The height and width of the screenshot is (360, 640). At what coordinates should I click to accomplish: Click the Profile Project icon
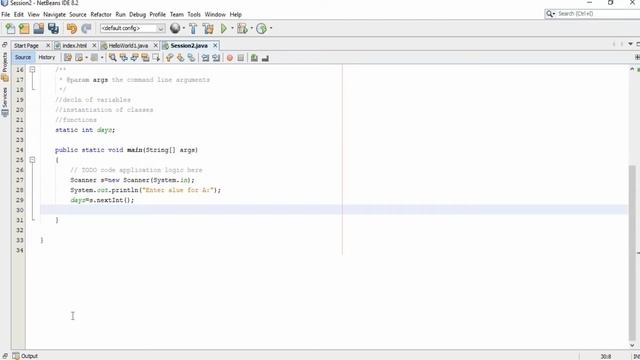(261, 29)
